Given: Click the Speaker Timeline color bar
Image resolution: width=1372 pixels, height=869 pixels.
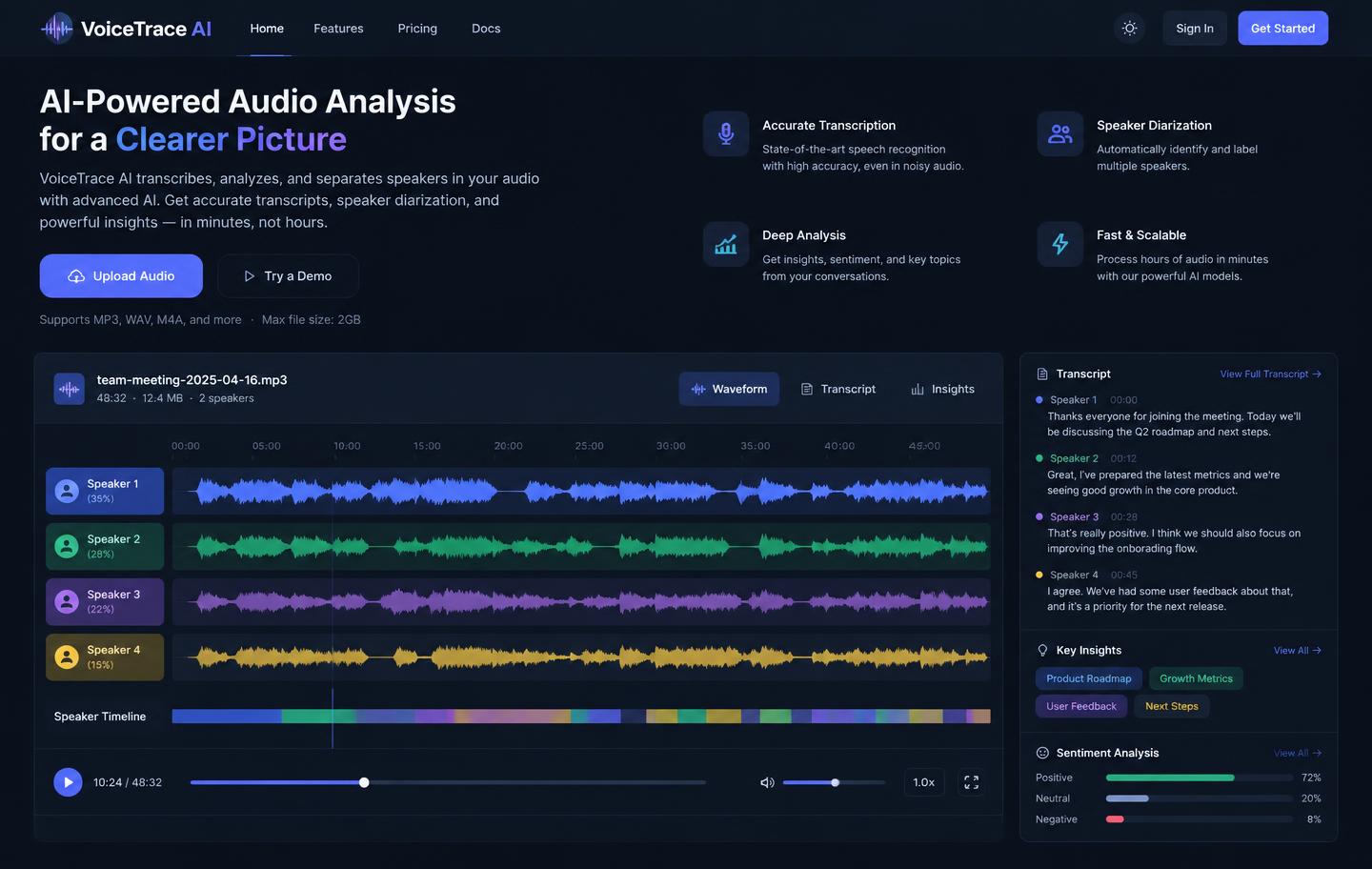Looking at the screenshot, I should (581, 717).
